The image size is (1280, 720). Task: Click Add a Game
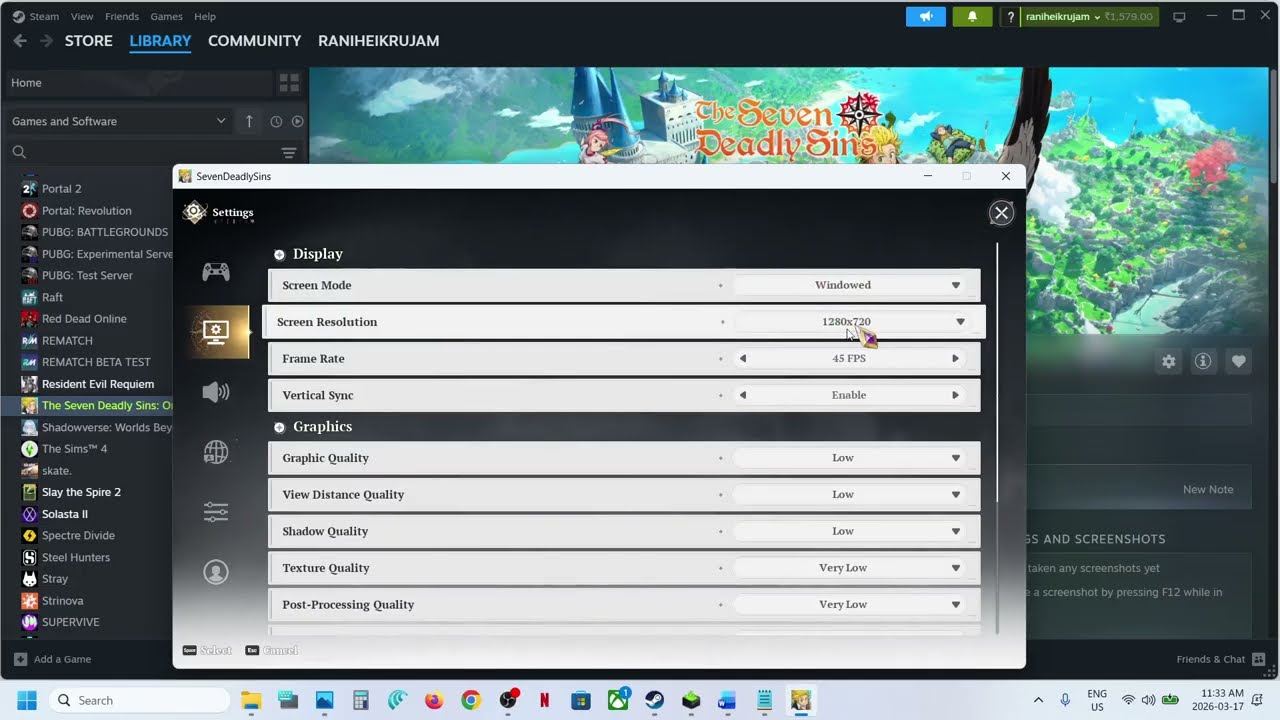tap(53, 659)
